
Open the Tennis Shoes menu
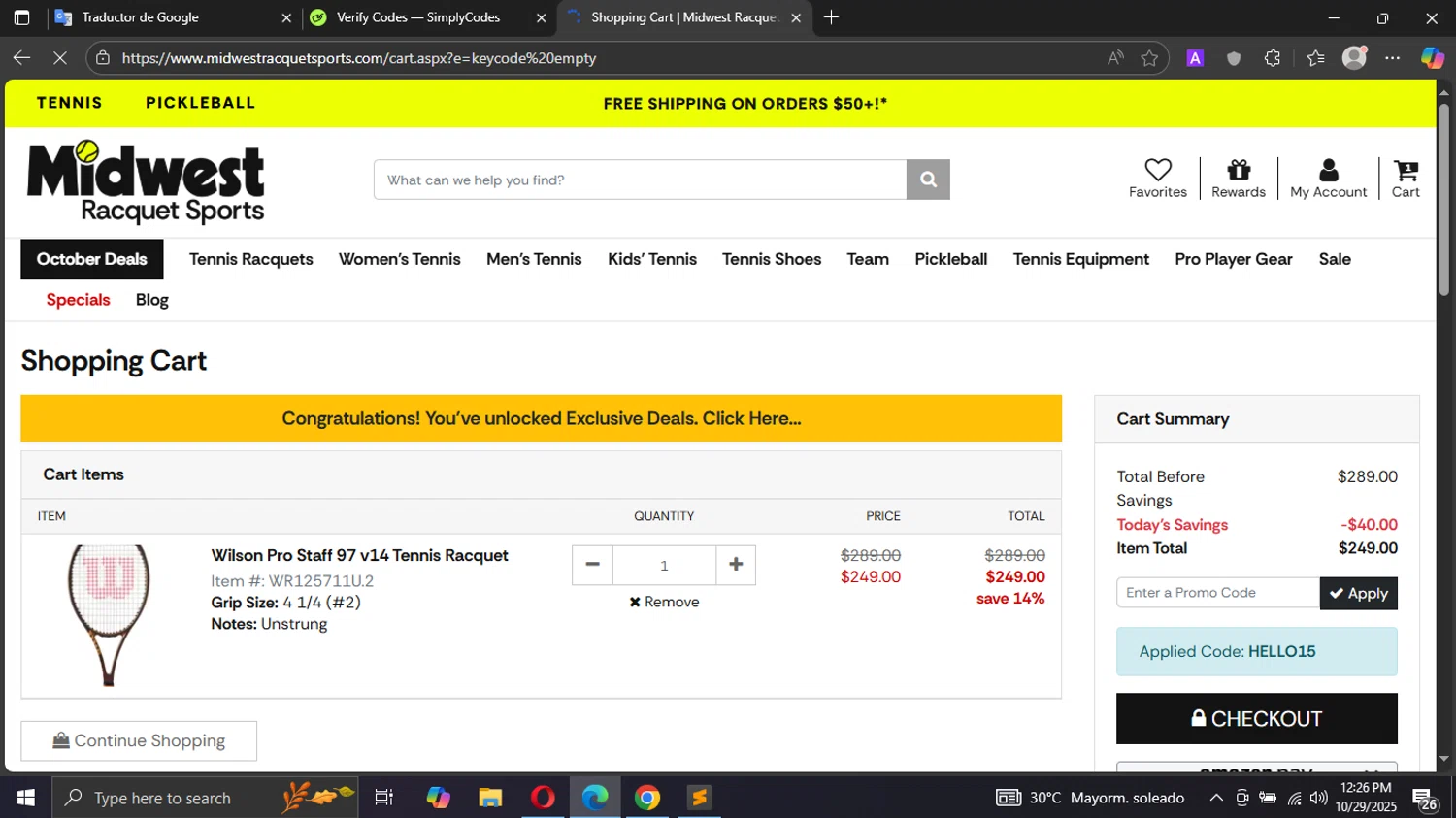pyautogui.click(x=772, y=259)
